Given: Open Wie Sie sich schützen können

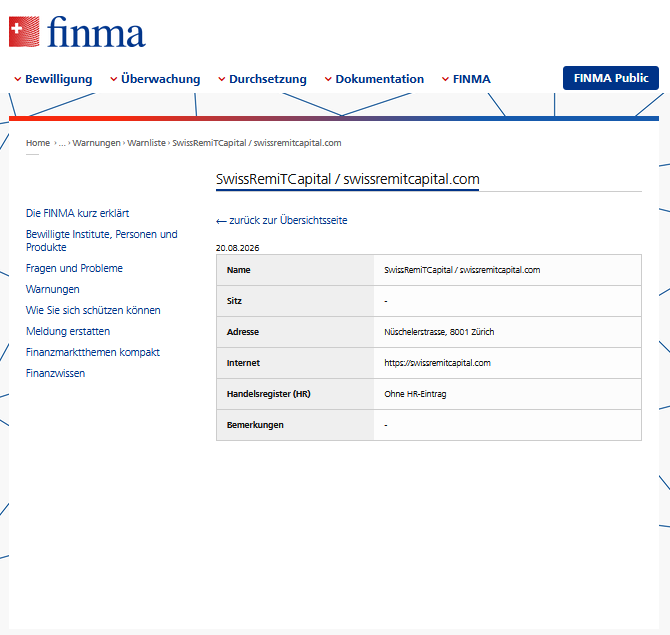Looking at the screenshot, I should pos(93,310).
